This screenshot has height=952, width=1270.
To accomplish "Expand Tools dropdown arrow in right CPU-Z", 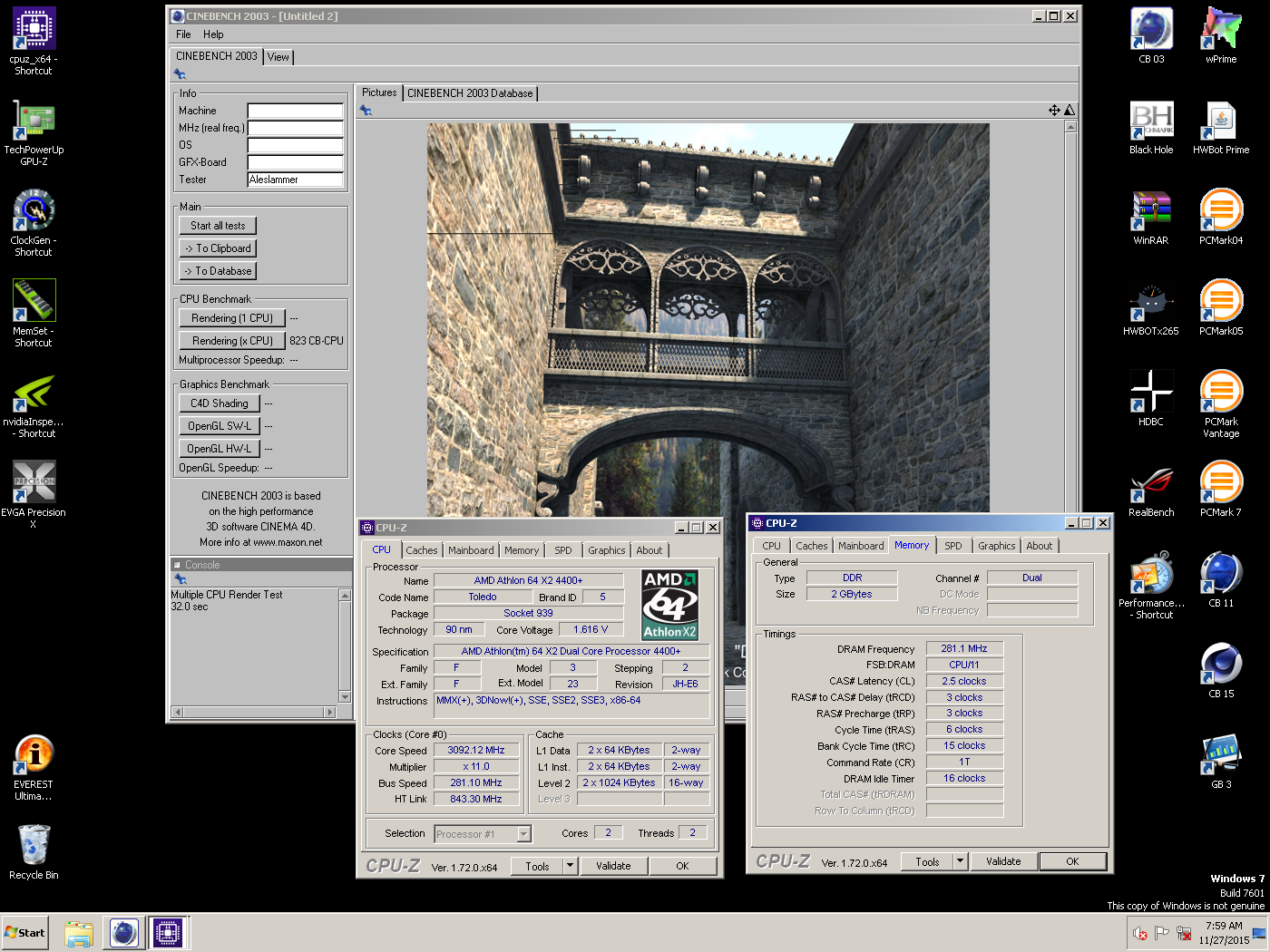I will point(961,861).
